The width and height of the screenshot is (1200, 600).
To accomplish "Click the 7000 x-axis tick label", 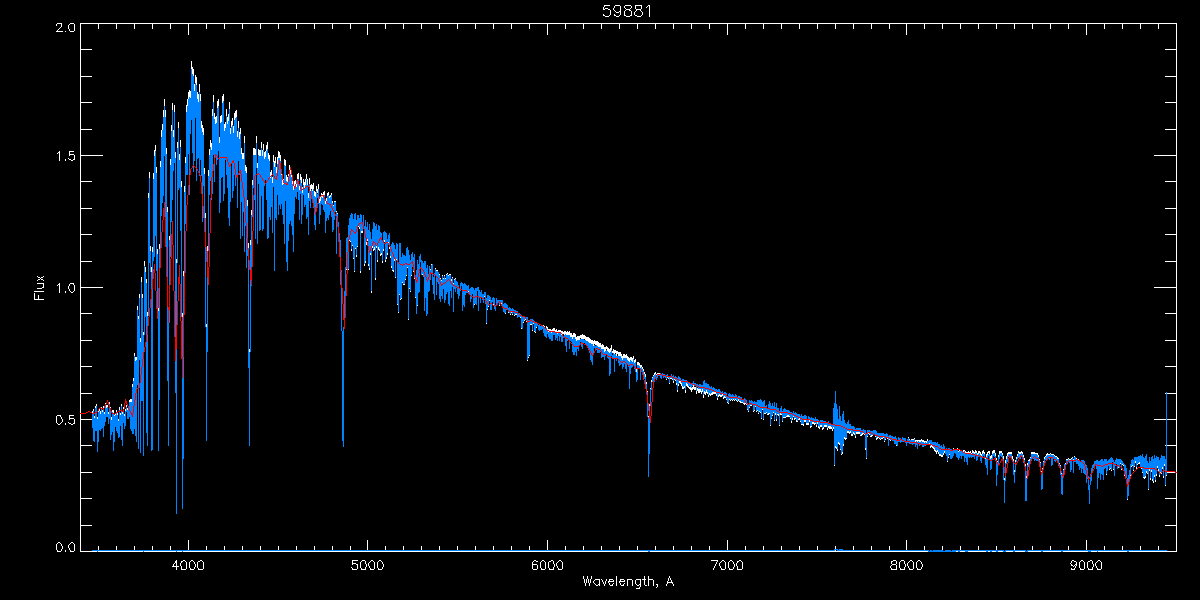I will click(x=727, y=563).
